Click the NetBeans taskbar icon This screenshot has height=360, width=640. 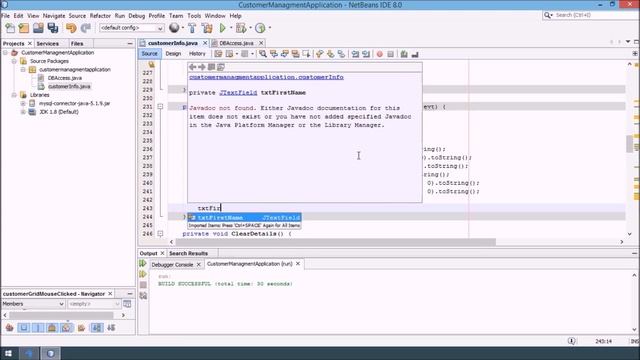pyautogui.click(x=51, y=353)
